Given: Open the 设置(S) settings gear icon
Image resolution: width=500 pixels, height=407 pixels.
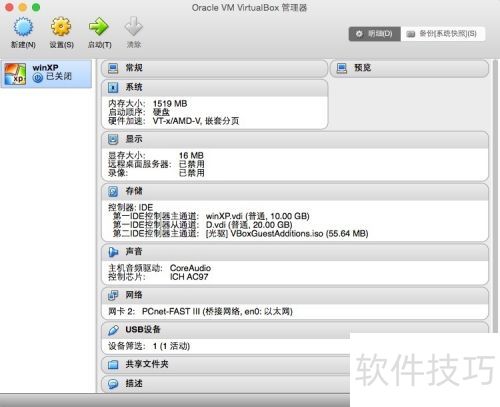Looking at the screenshot, I should click(61, 27).
